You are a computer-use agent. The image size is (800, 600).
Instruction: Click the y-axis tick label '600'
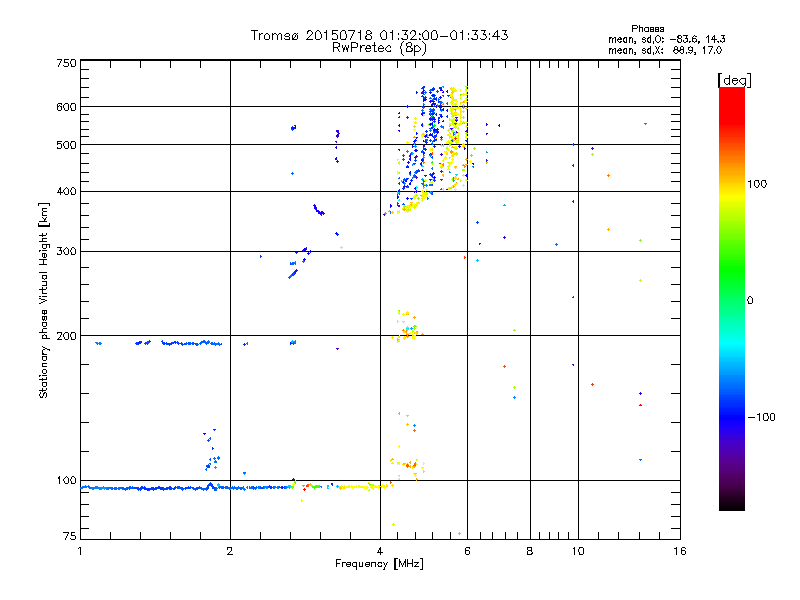(x=67, y=107)
